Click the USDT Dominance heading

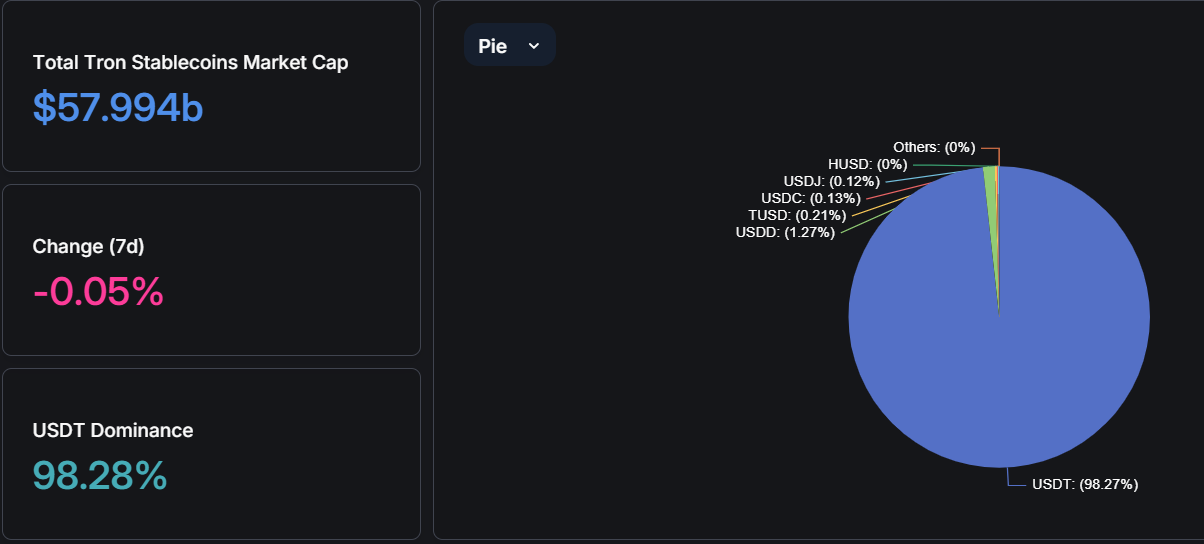pyautogui.click(x=113, y=430)
